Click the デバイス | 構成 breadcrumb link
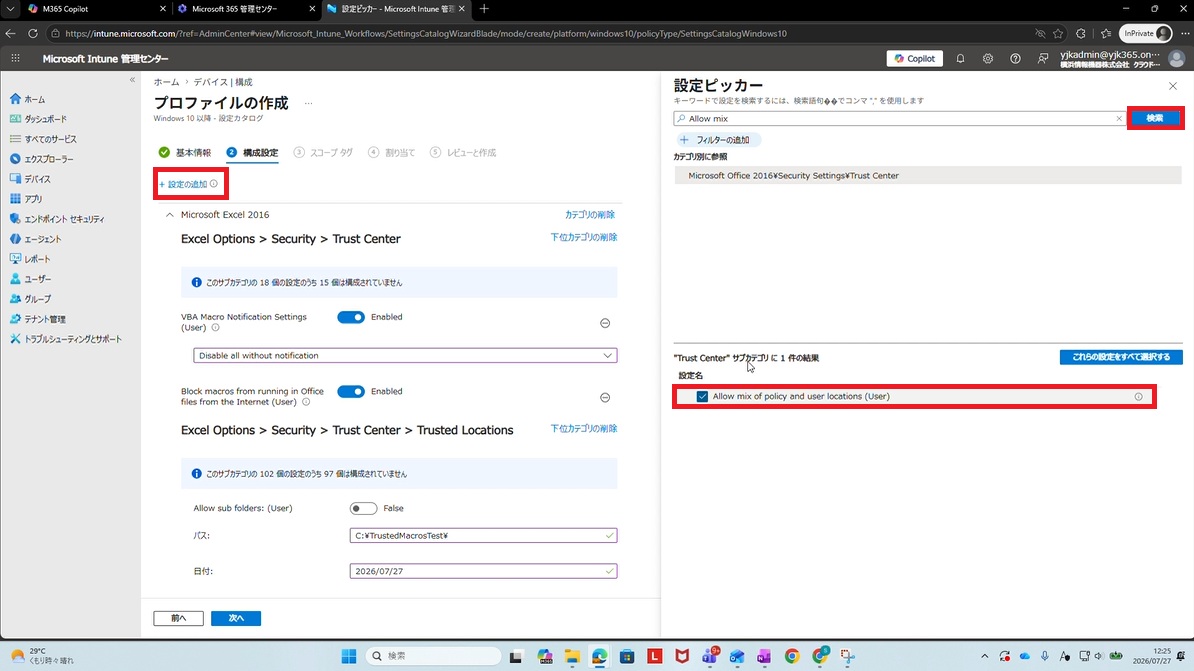This screenshot has height=671, width=1194. [x=222, y=82]
